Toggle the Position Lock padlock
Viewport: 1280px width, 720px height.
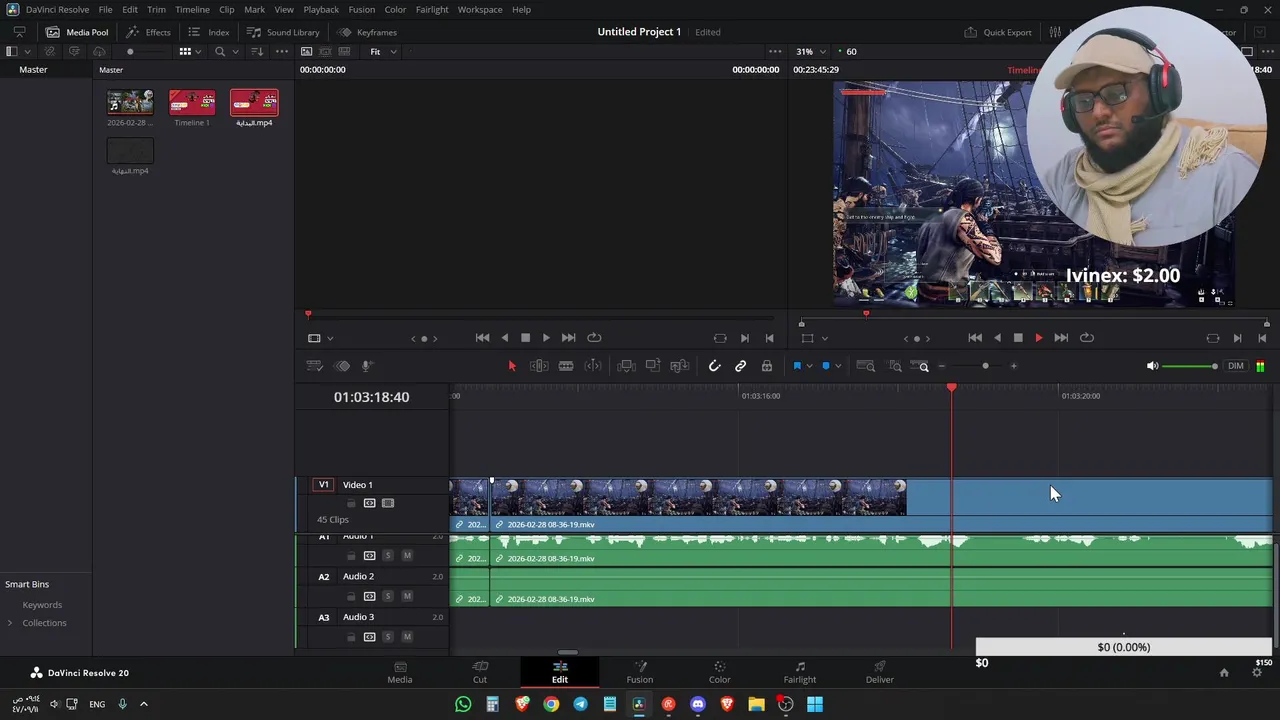point(767,366)
